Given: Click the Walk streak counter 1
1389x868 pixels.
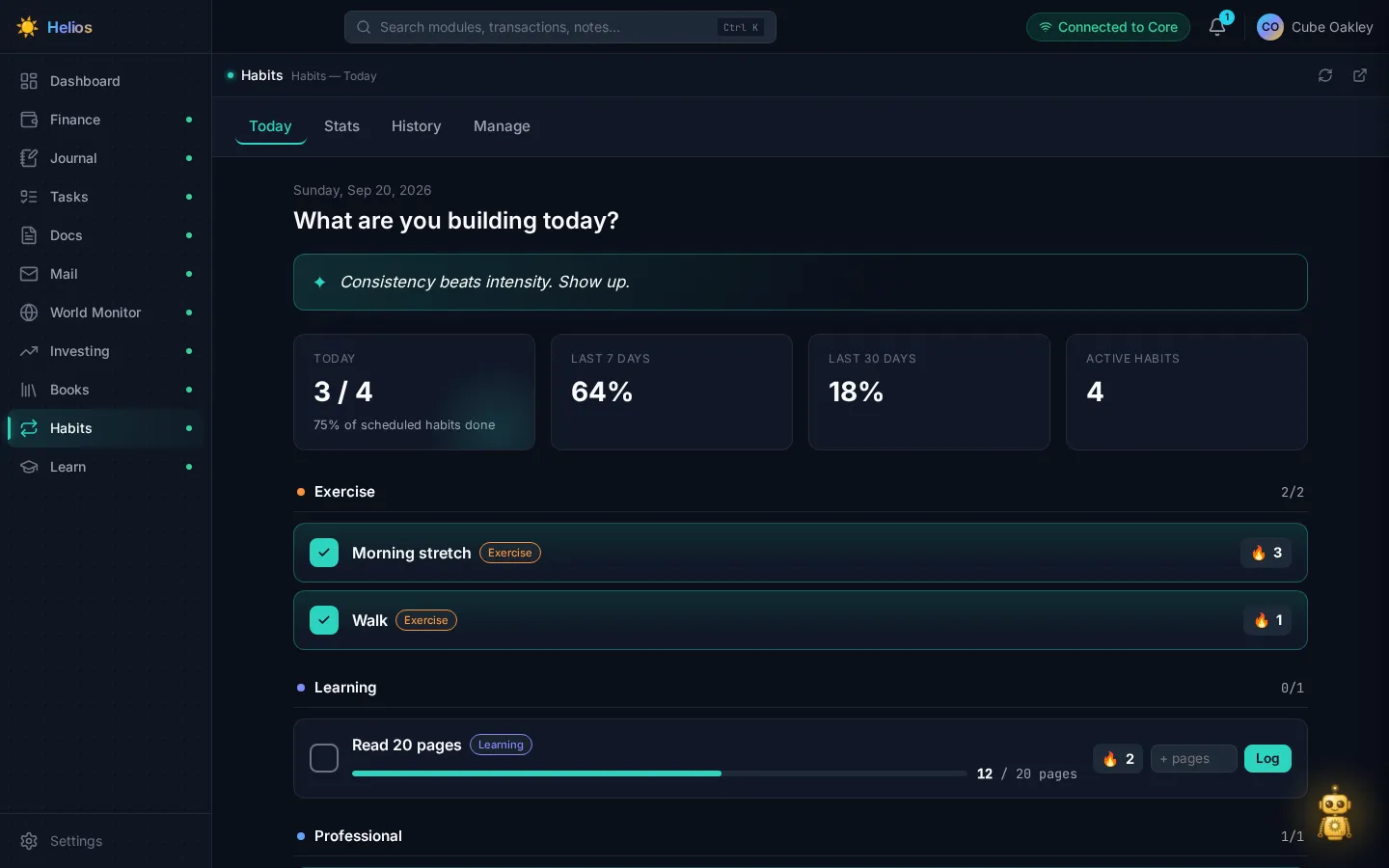Looking at the screenshot, I should click(1267, 620).
